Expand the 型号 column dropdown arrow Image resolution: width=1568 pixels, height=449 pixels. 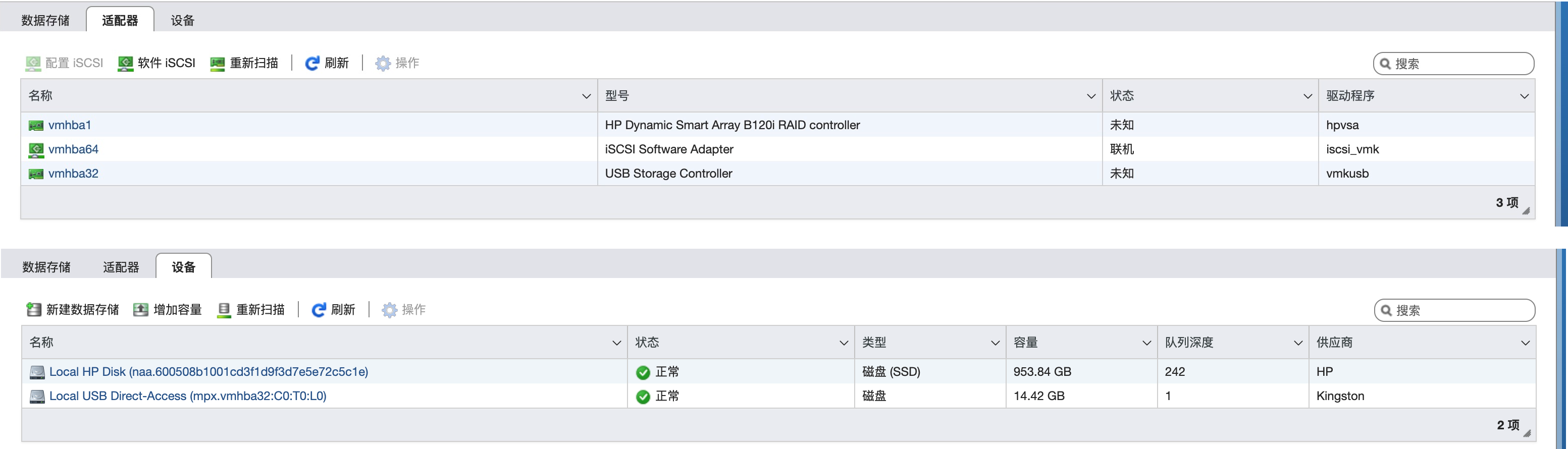tap(1091, 96)
